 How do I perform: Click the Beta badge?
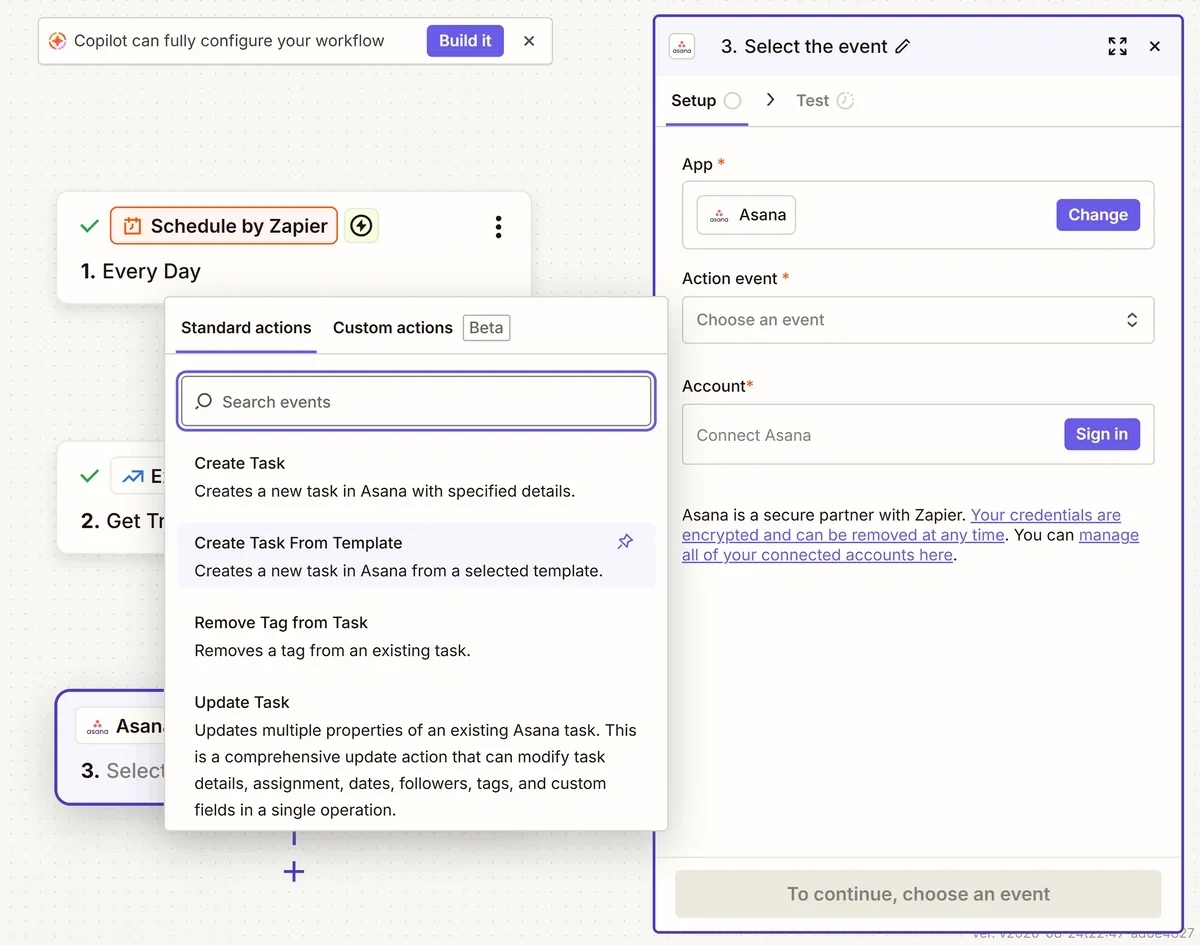487,327
